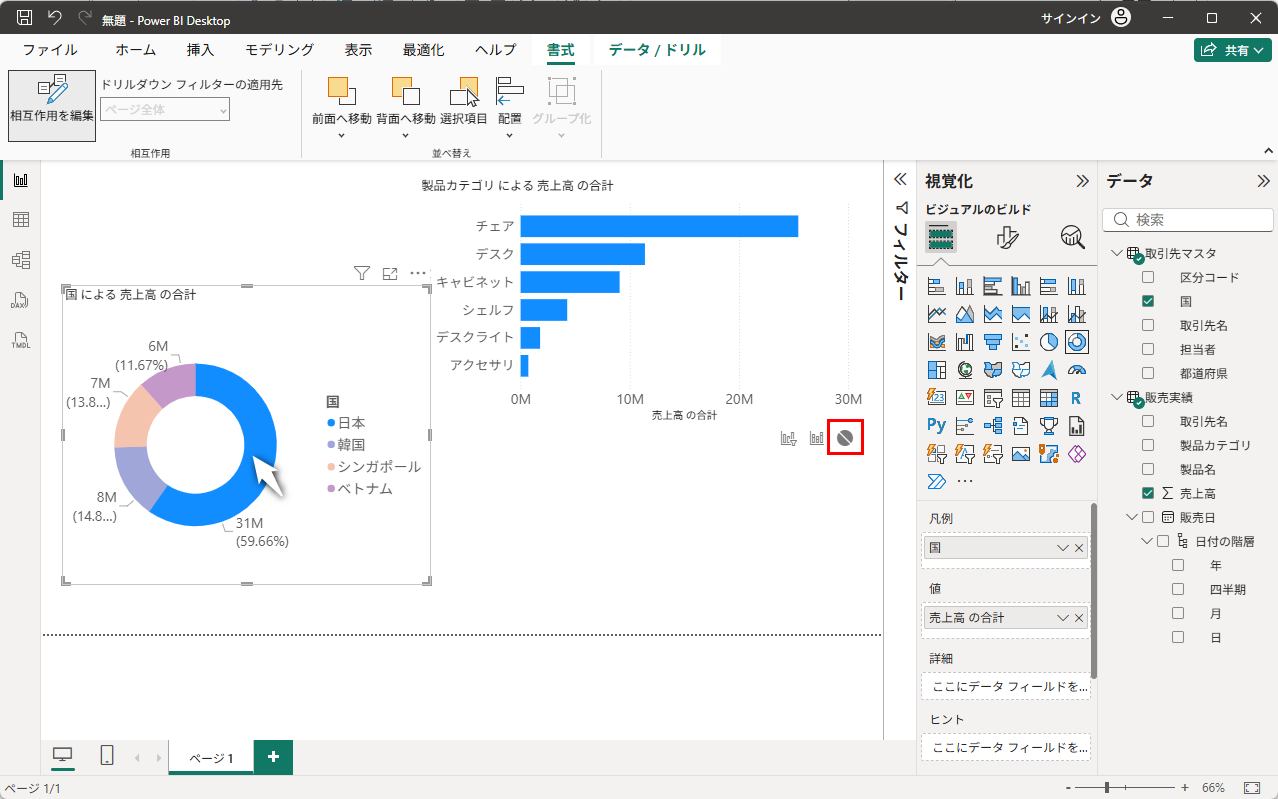Select the stacked column chart visual
This screenshot has height=799, width=1278.
click(965, 286)
